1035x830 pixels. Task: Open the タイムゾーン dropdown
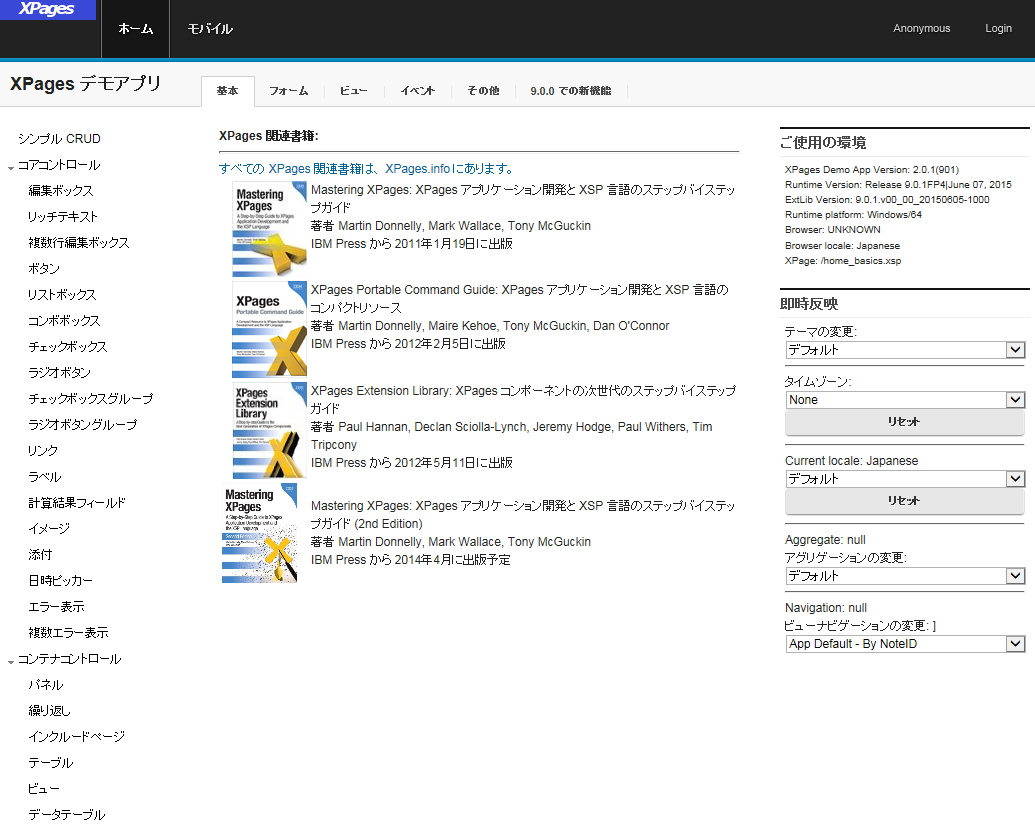(904, 400)
